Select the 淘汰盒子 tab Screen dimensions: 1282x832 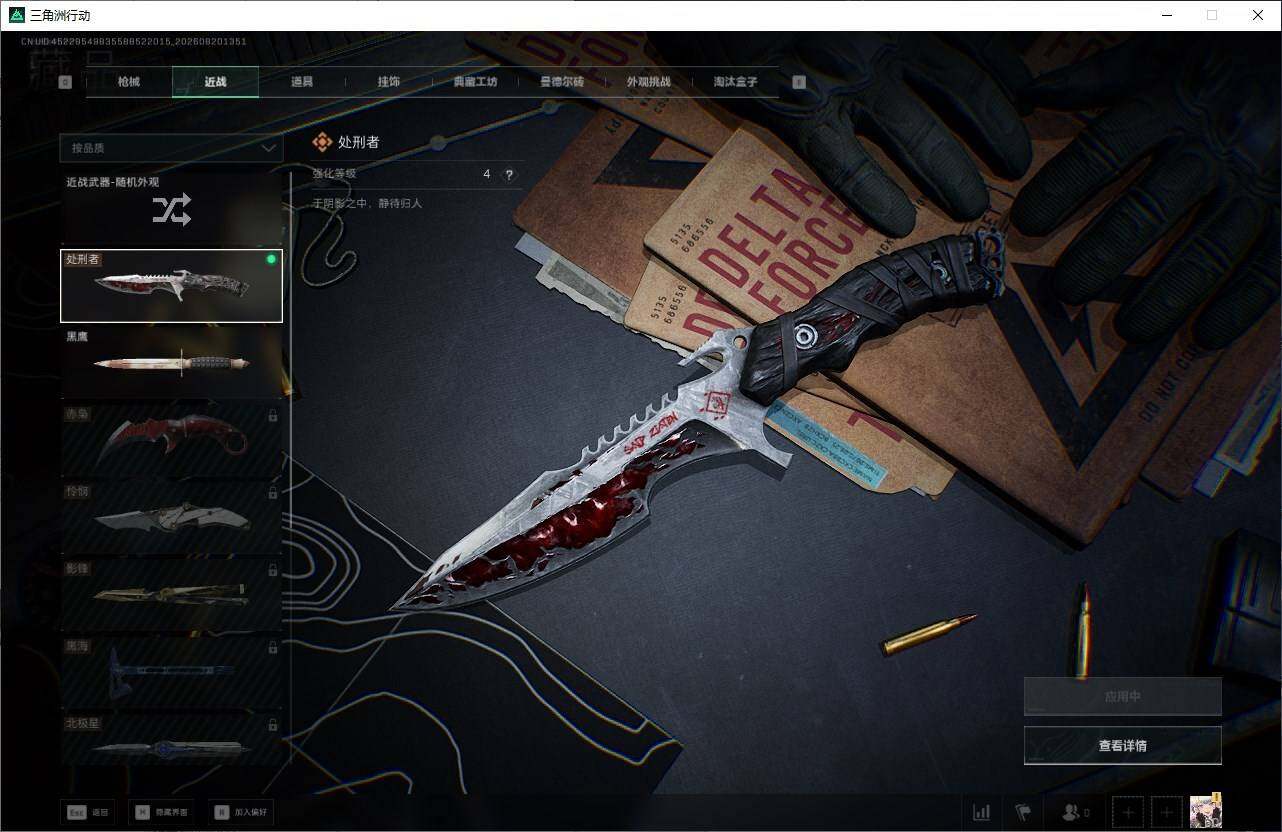pos(735,82)
